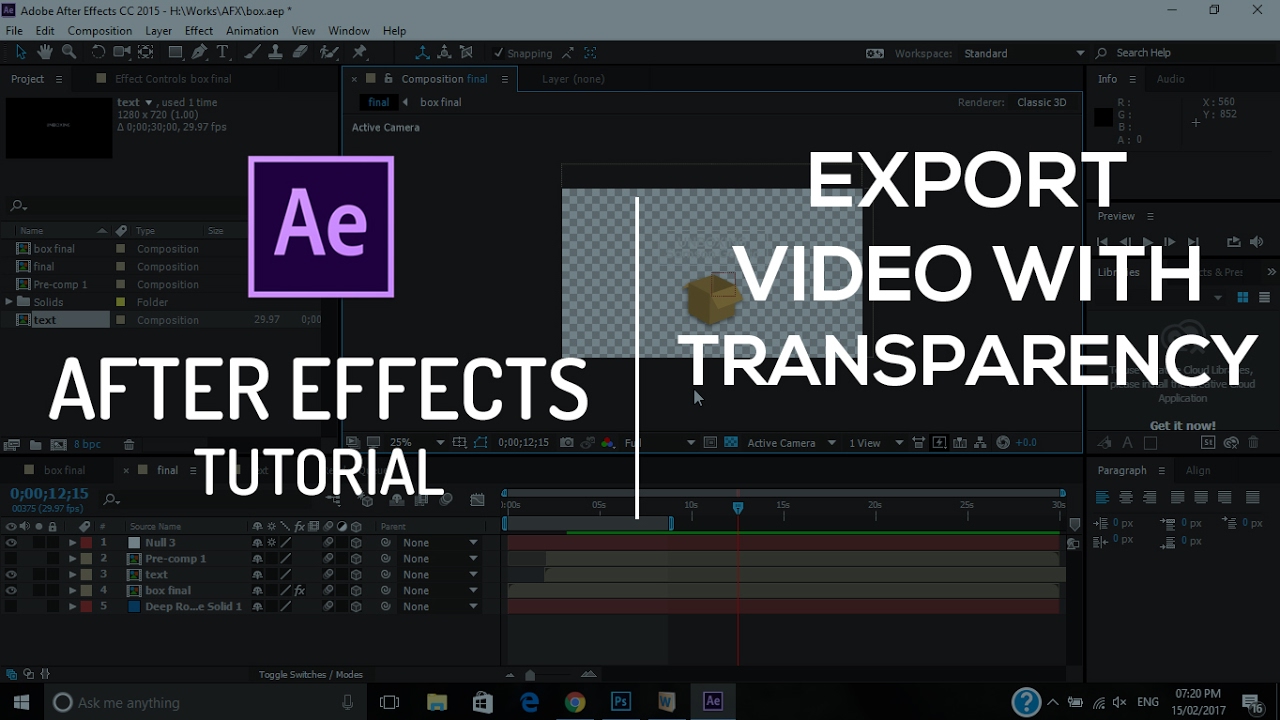Open the 25% magnification dropdown

click(x=417, y=442)
